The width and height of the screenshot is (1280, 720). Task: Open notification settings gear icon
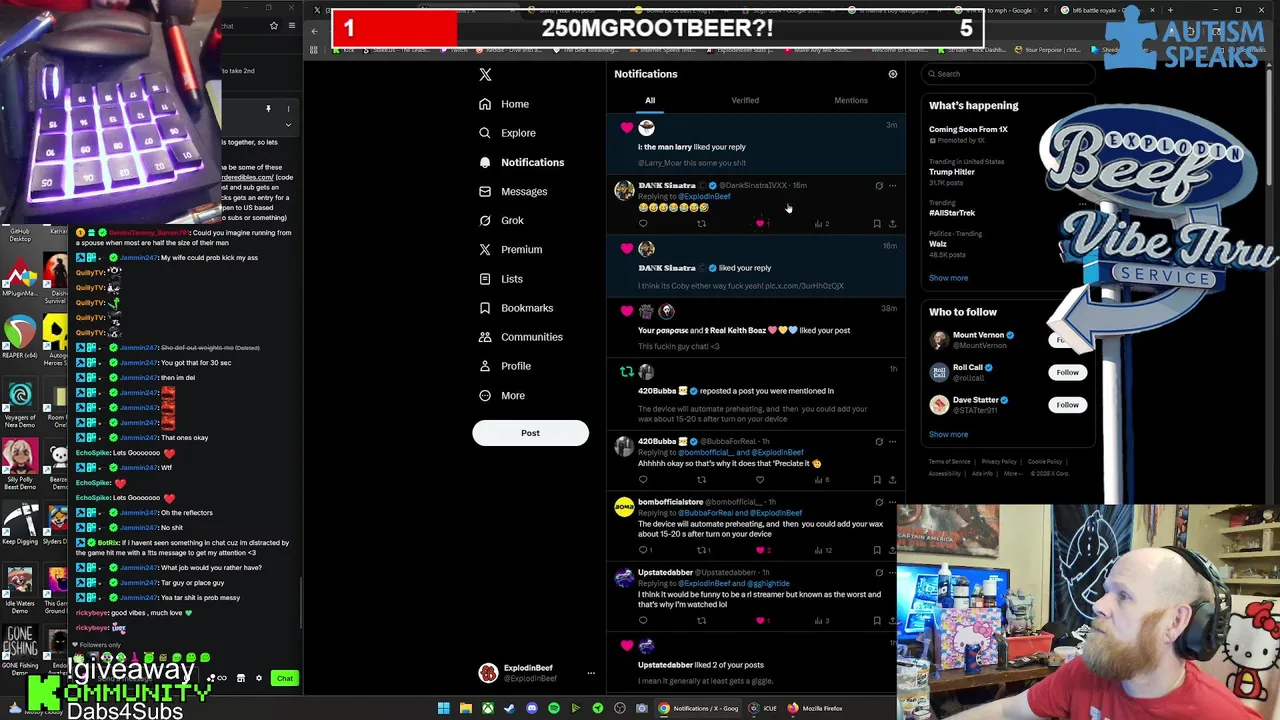[x=893, y=74]
